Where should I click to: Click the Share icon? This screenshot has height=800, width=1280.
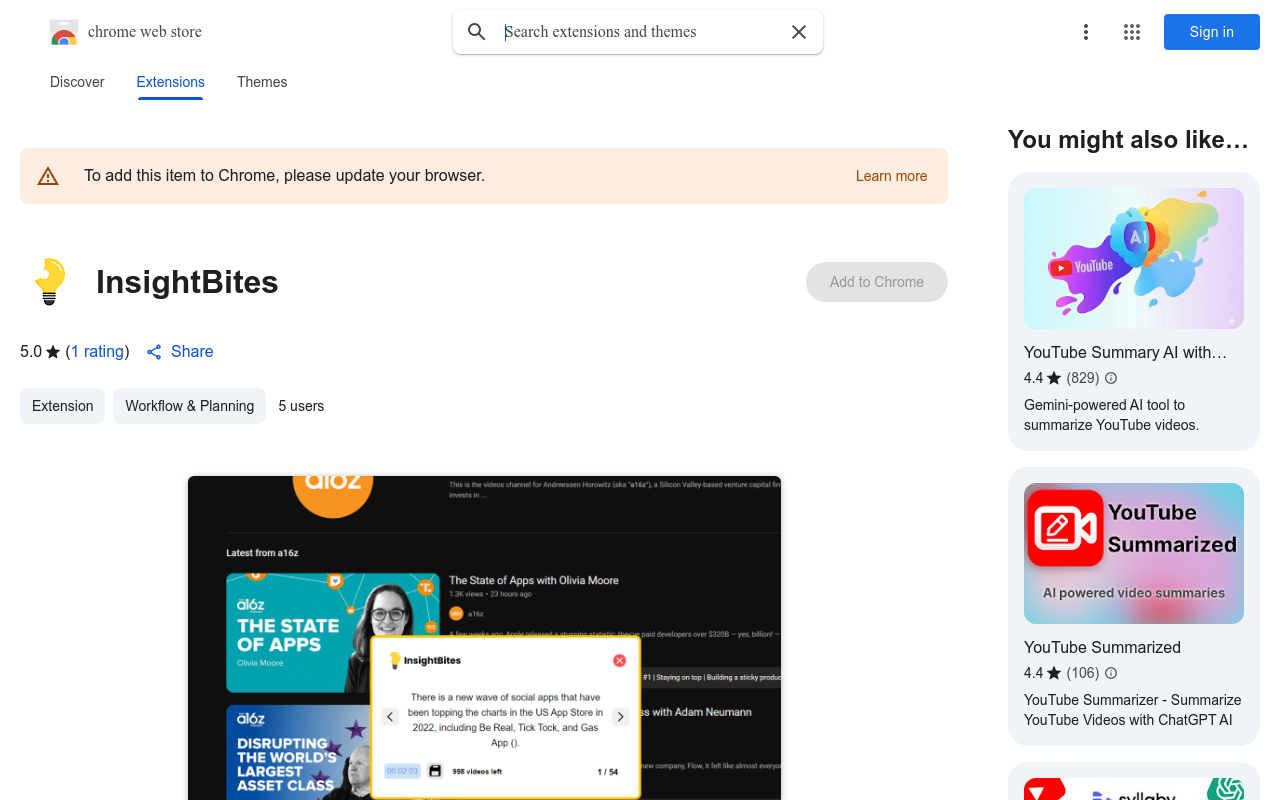[x=154, y=352]
